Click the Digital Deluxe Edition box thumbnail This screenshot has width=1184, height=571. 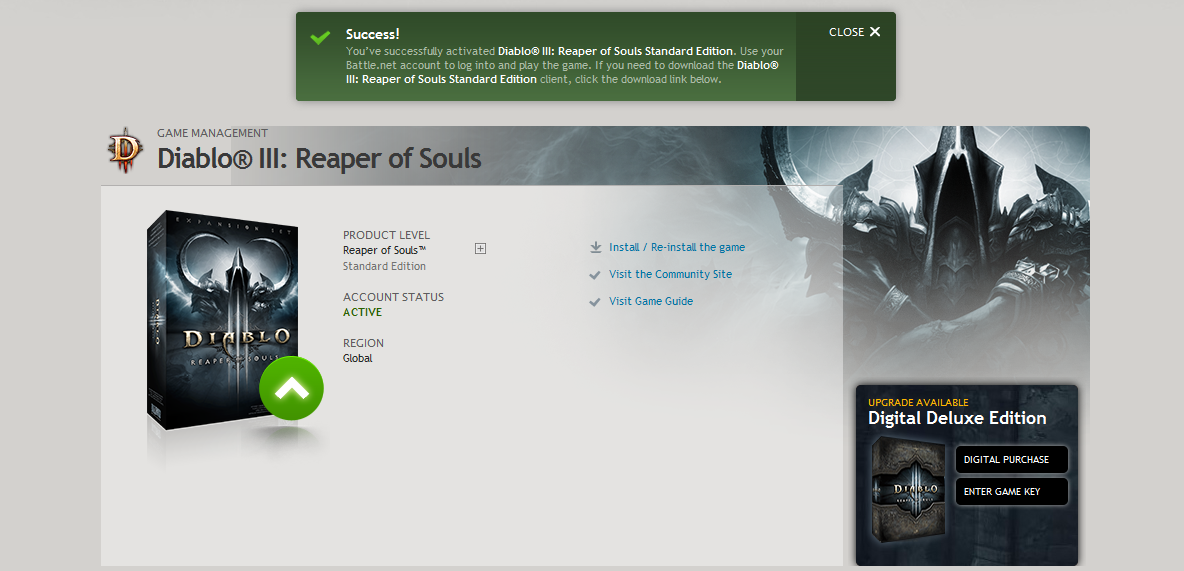click(x=908, y=489)
